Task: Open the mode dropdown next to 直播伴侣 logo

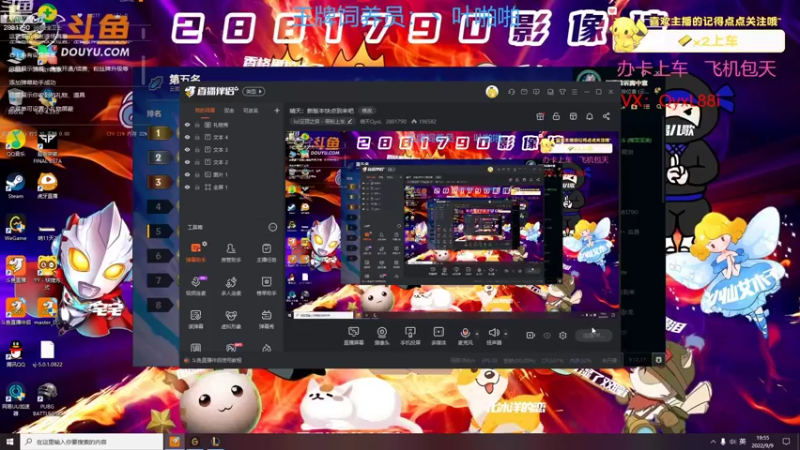Action: (x=254, y=92)
